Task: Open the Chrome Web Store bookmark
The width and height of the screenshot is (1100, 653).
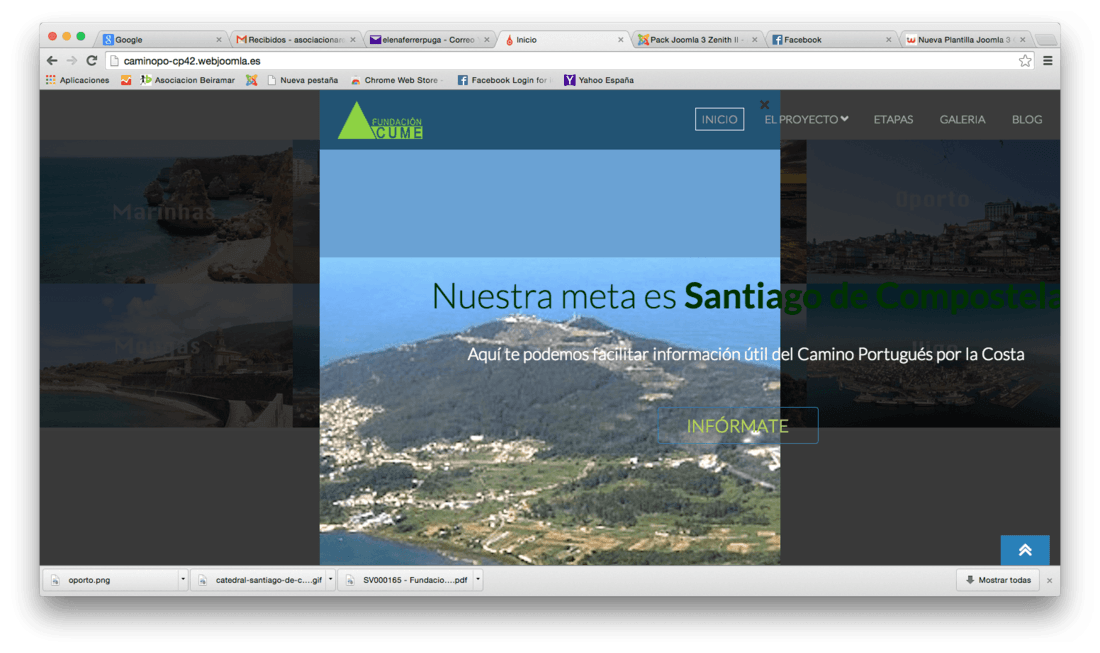Action: point(395,80)
